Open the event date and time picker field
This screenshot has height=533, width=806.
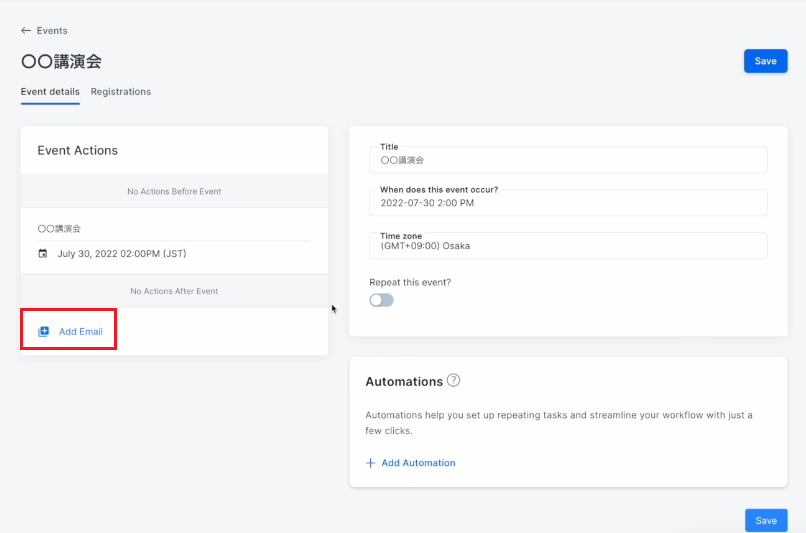(569, 203)
